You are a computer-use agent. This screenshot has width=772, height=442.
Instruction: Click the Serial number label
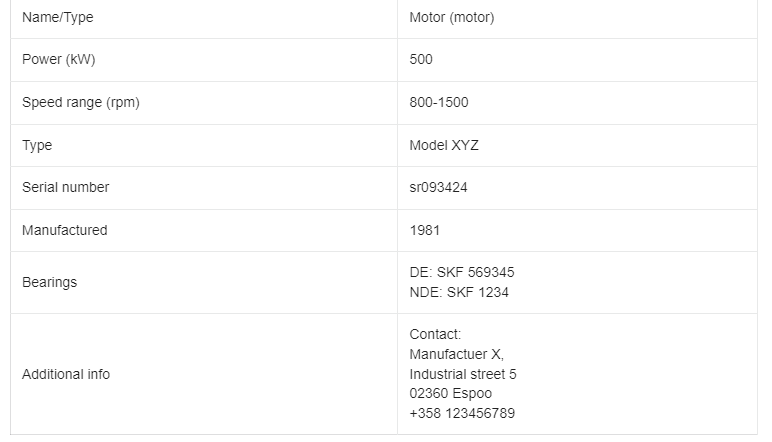(65, 187)
